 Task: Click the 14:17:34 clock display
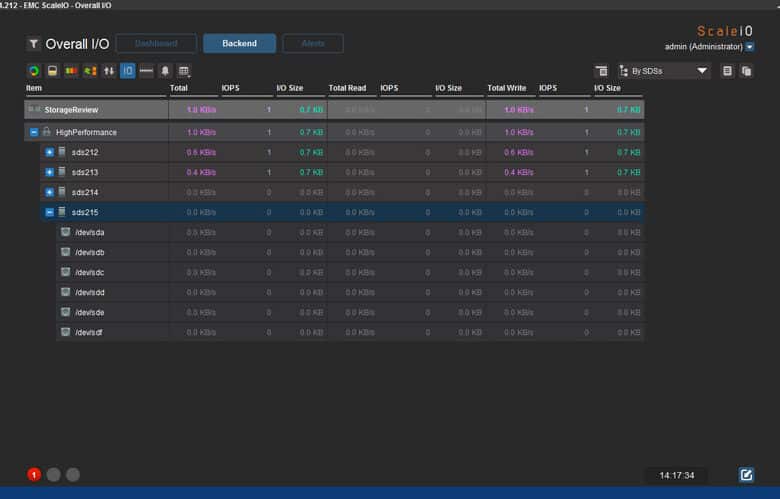coord(677,475)
